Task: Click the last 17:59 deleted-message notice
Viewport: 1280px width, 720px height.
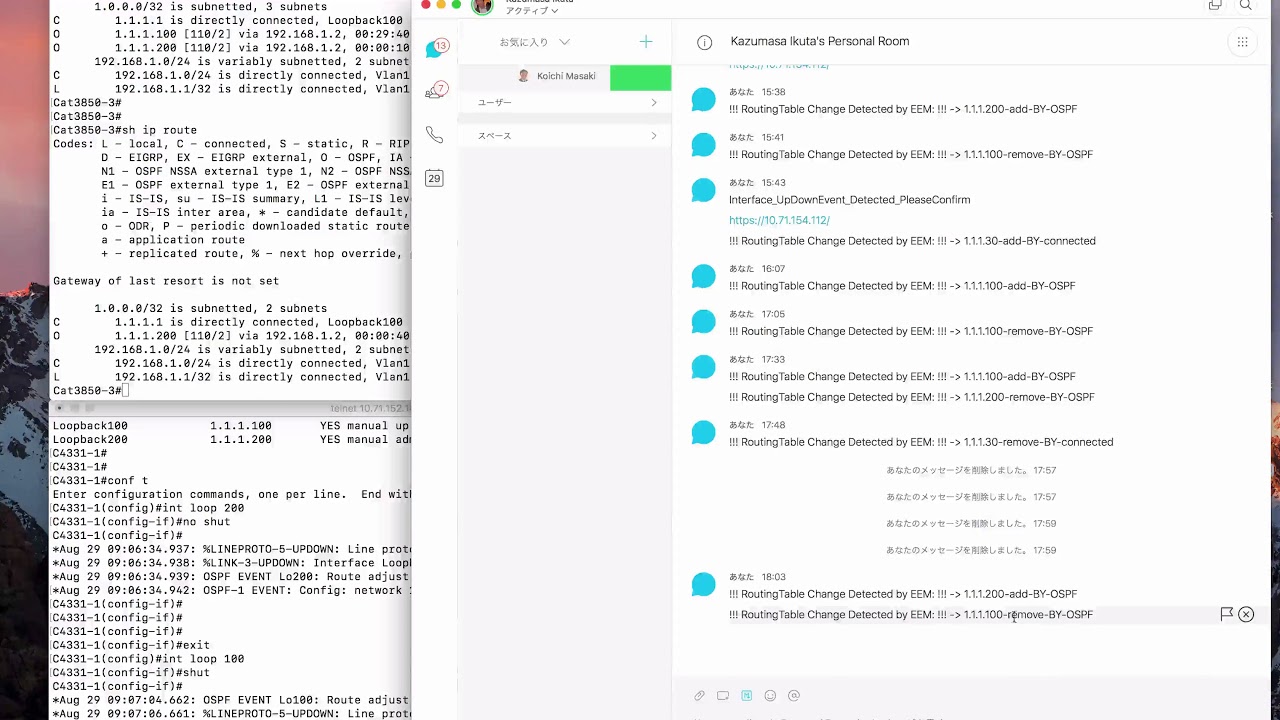Action: click(x=971, y=550)
